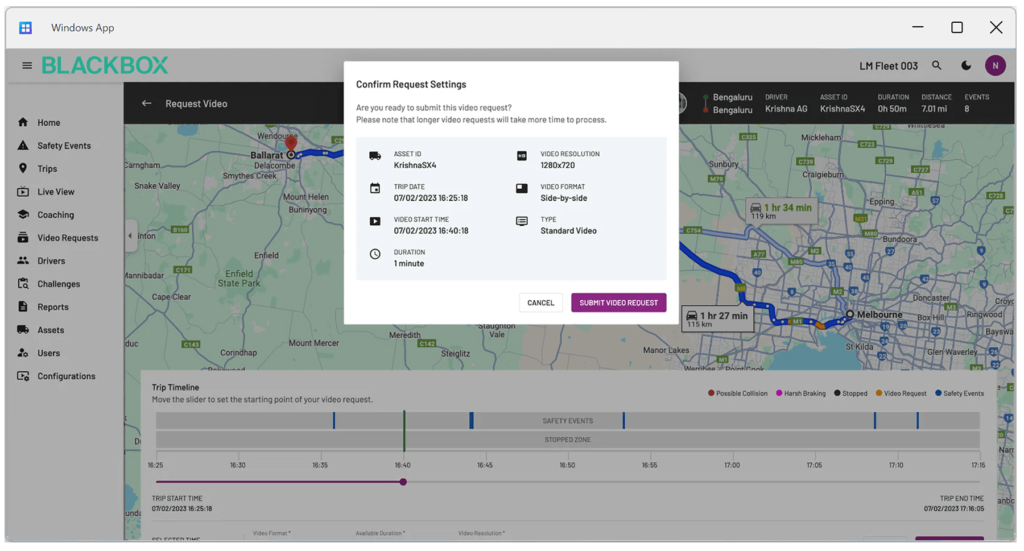Click the Video Resolution icon
1024x551 pixels.
click(522, 156)
